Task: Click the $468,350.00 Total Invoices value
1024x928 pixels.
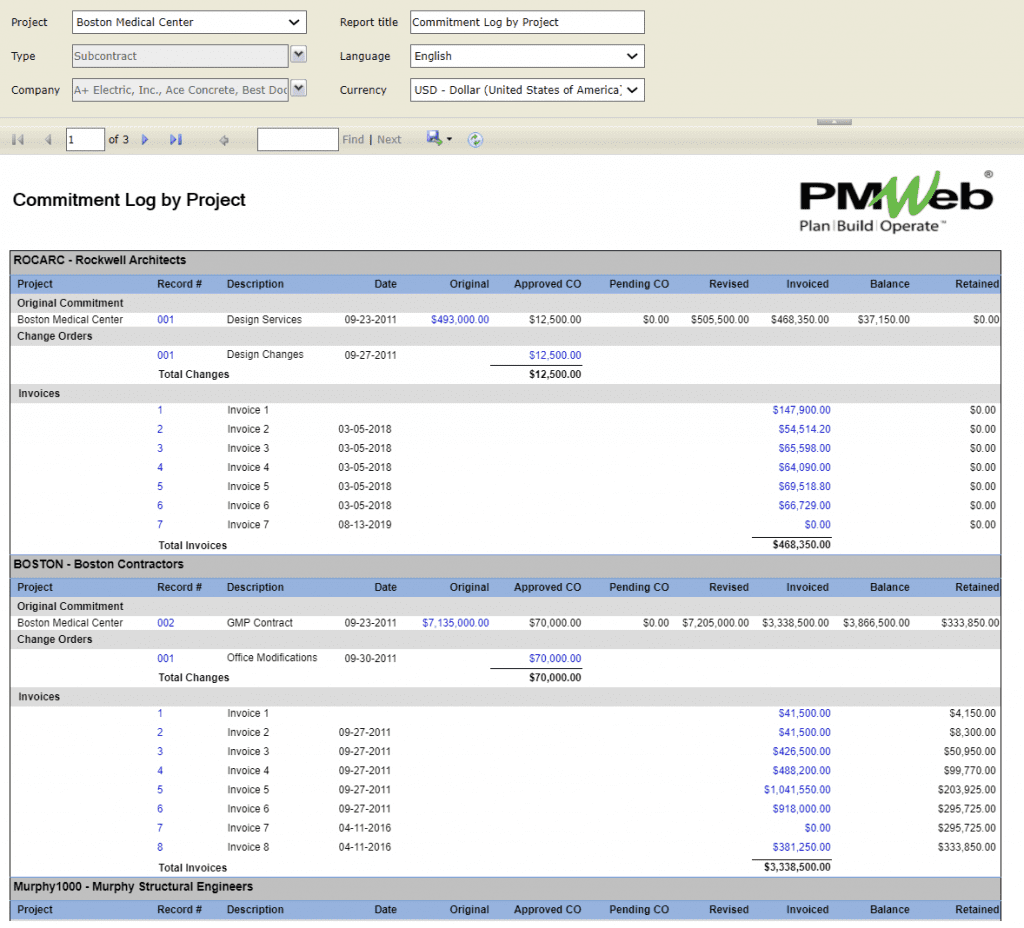Action: point(801,545)
